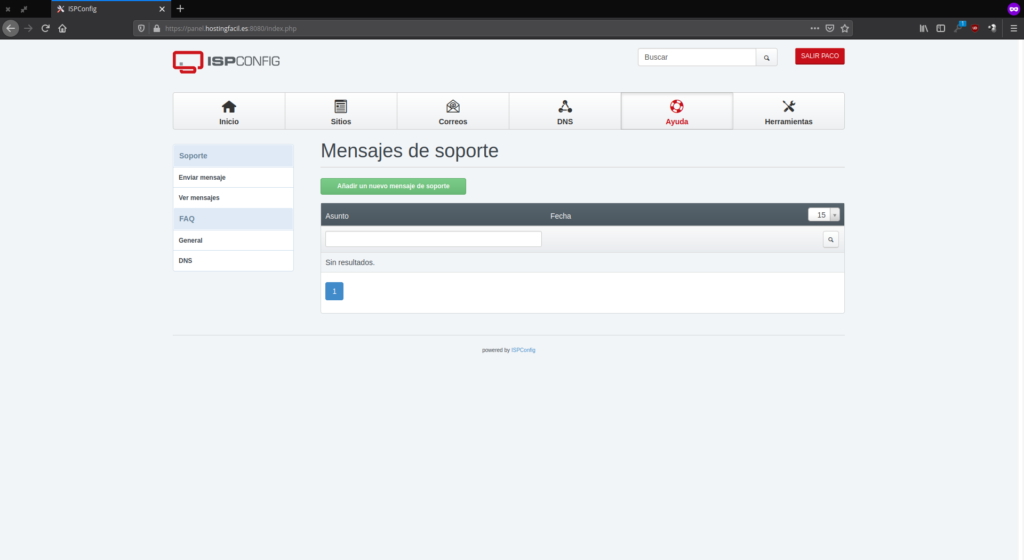Go to the Correos mail module
Image resolution: width=1024 pixels, height=560 pixels.
(453, 111)
